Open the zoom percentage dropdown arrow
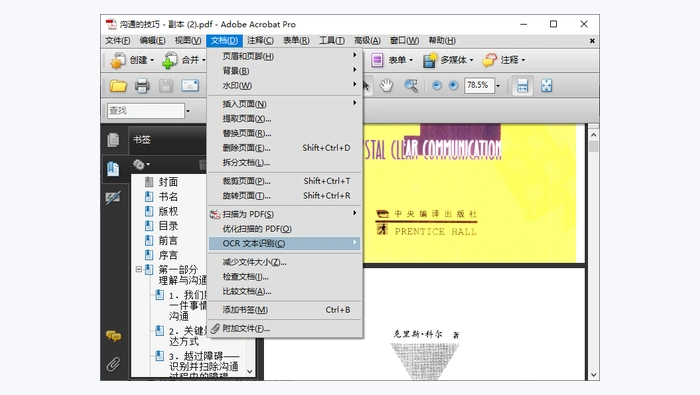Image resolution: width=700 pixels, height=395 pixels. (498, 86)
